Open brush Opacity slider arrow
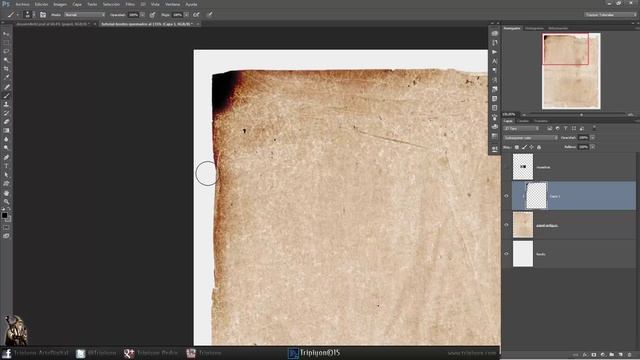The height and width of the screenshot is (360, 640). tap(142, 15)
